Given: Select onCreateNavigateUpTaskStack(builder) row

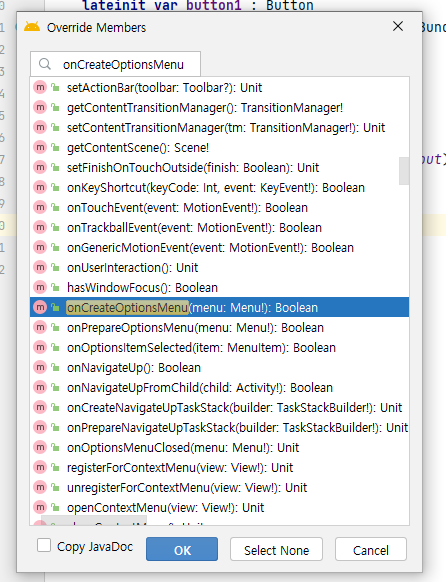Looking at the screenshot, I should (219, 408).
